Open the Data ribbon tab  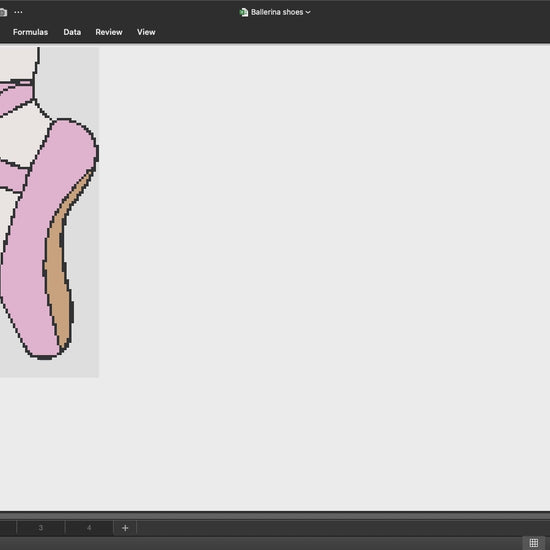pyautogui.click(x=72, y=32)
